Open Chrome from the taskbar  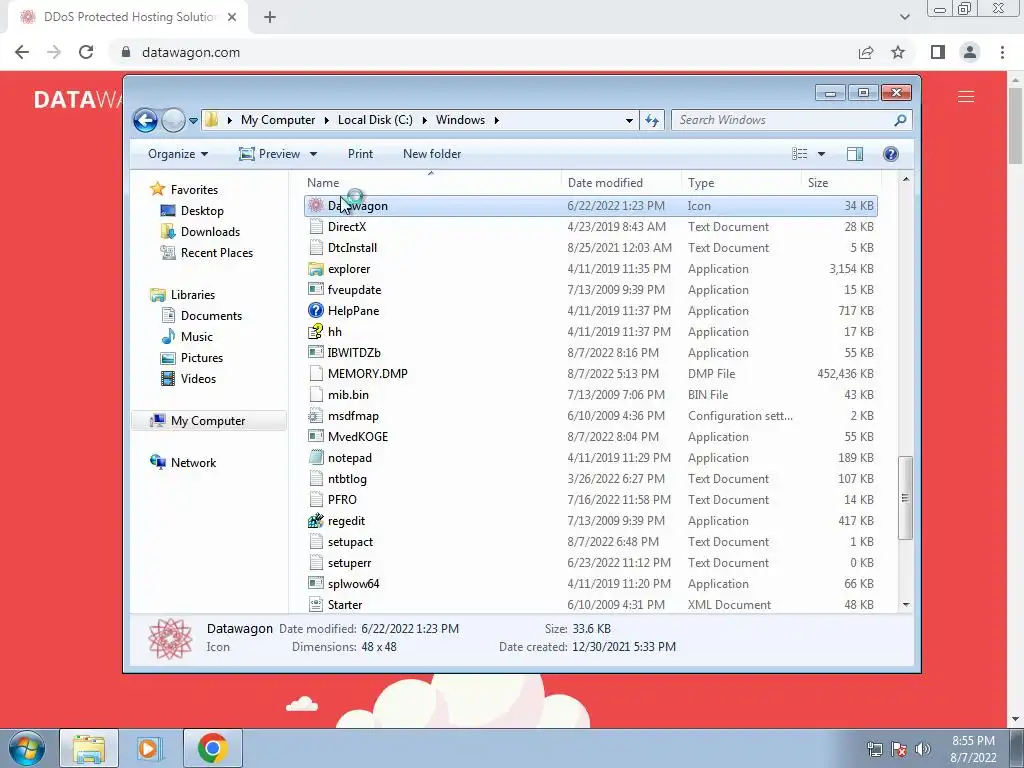pyautogui.click(x=213, y=748)
